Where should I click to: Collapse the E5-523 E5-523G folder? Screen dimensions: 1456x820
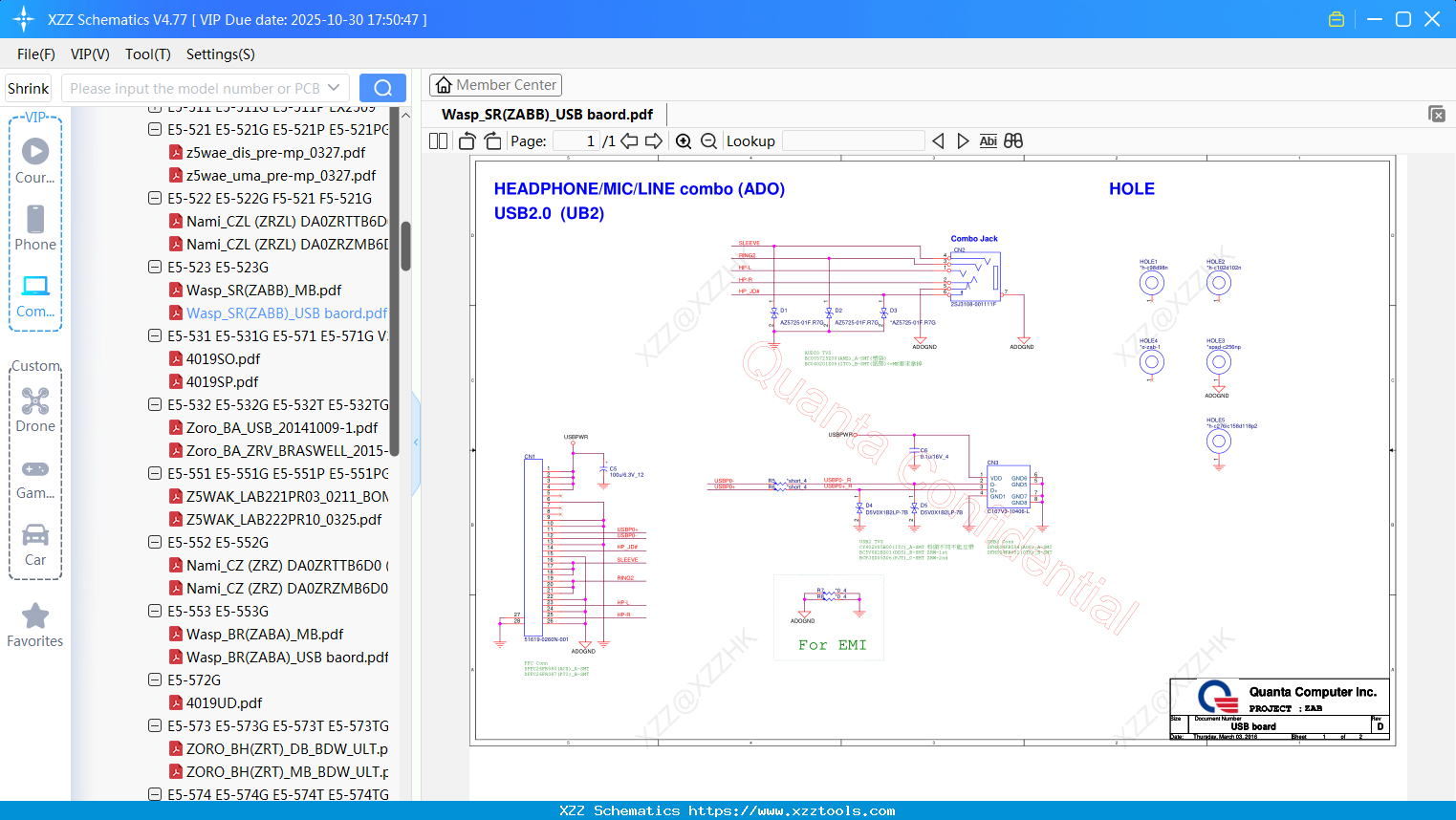(155, 268)
